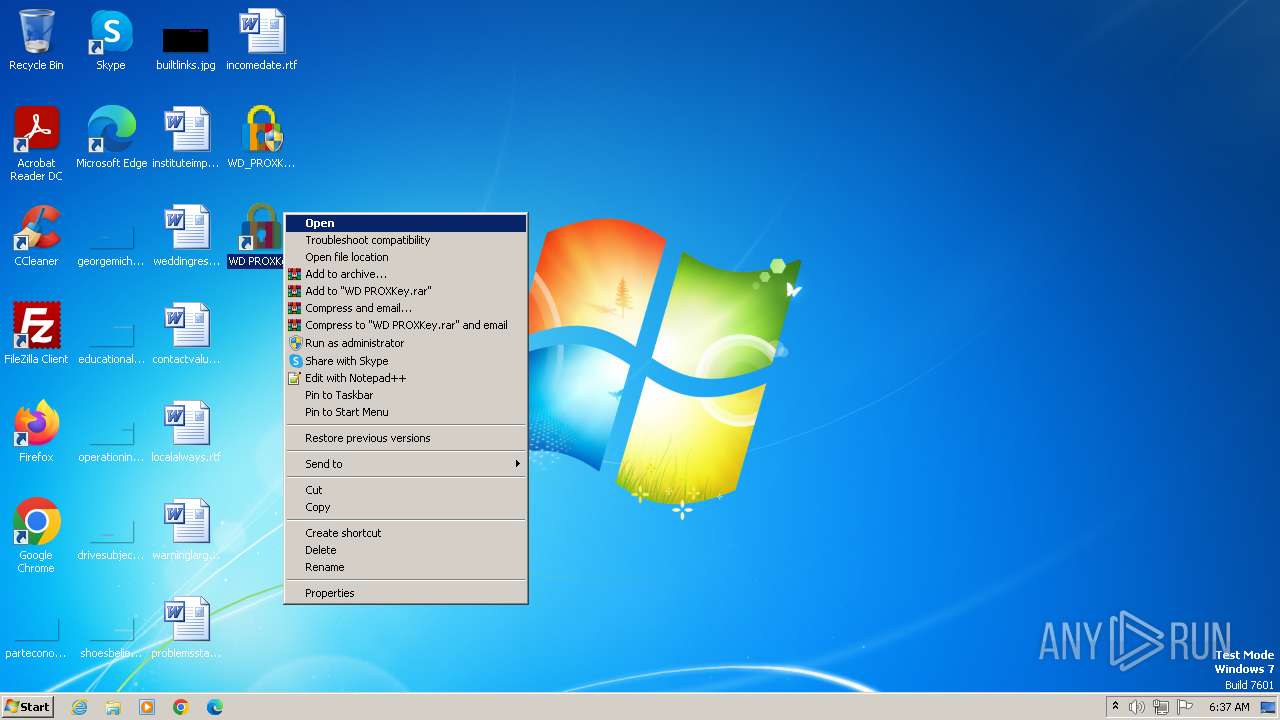Choose Compress to "WD PROXKey.rar" and email
The image size is (1280, 720).
pos(406,325)
